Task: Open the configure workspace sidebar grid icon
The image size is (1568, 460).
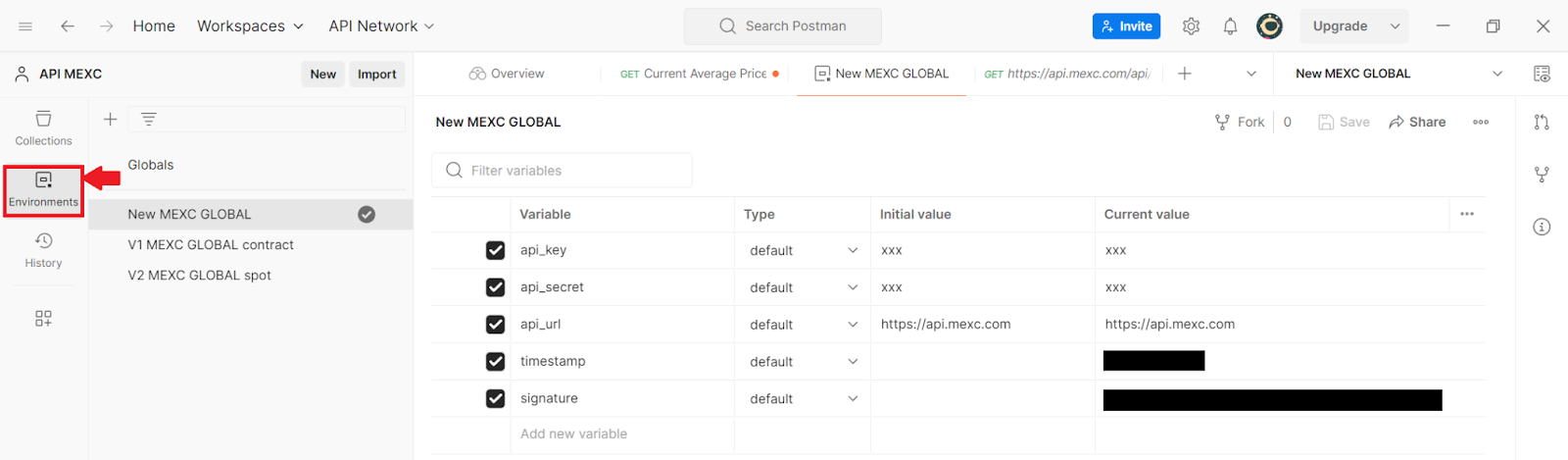Action: pos(43,319)
